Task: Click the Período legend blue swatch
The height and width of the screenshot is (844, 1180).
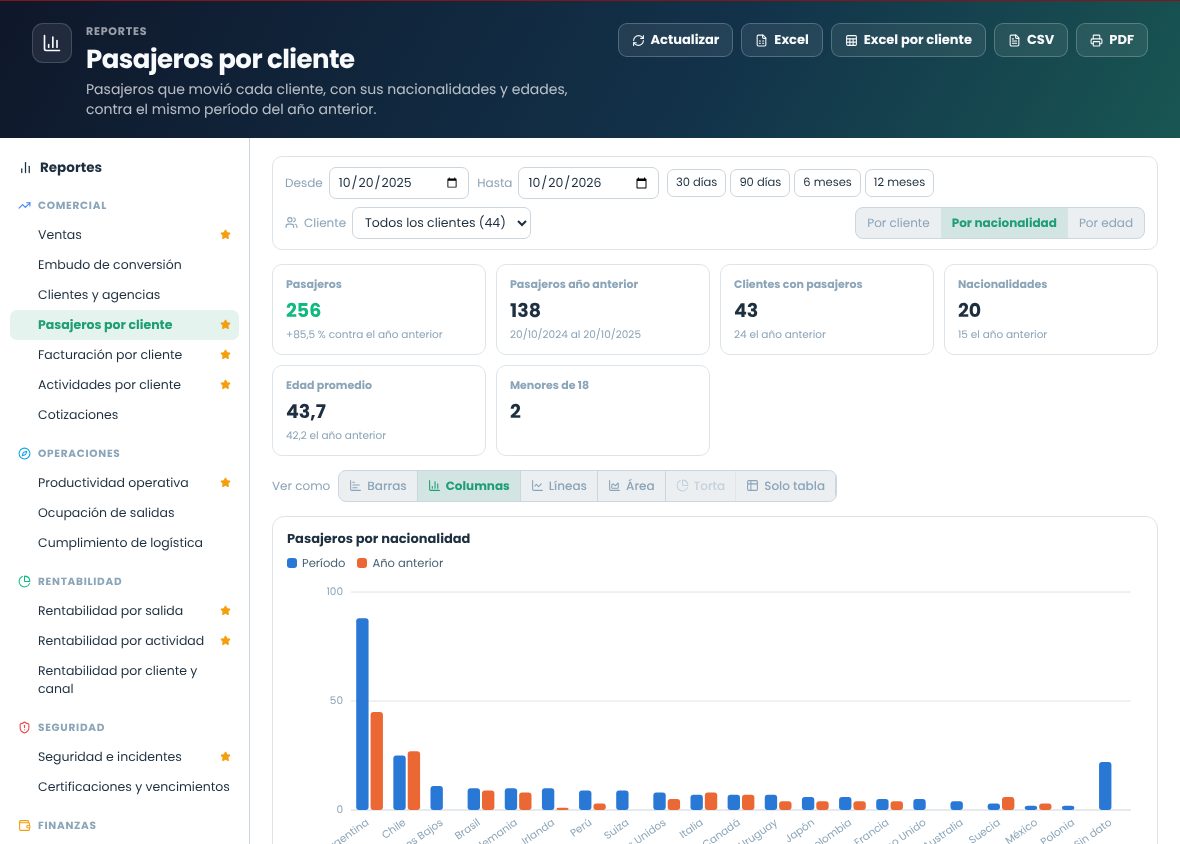Action: [x=292, y=563]
